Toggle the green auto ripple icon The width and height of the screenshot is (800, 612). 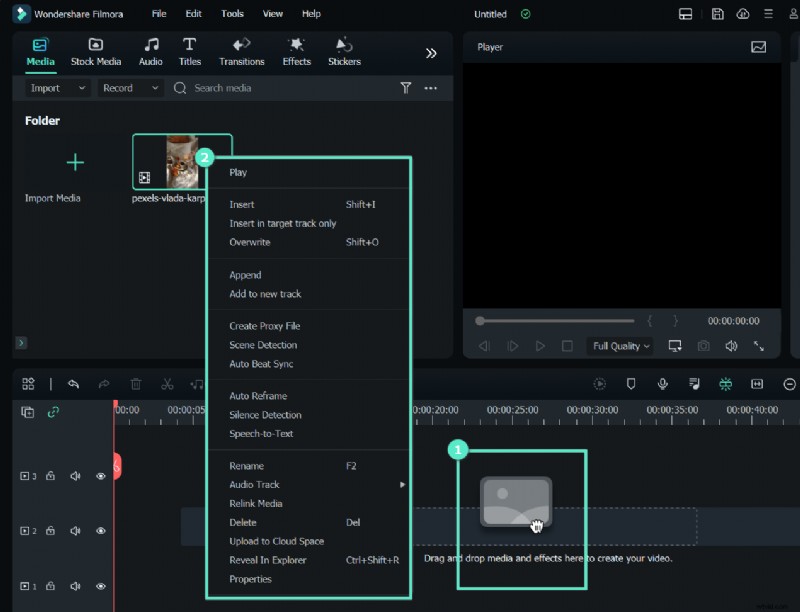(x=725, y=384)
